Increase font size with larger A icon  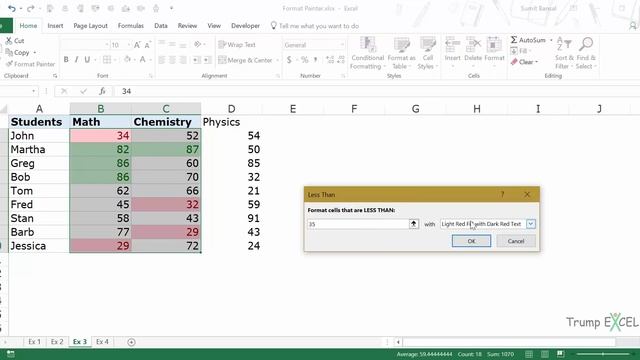[x=137, y=44]
